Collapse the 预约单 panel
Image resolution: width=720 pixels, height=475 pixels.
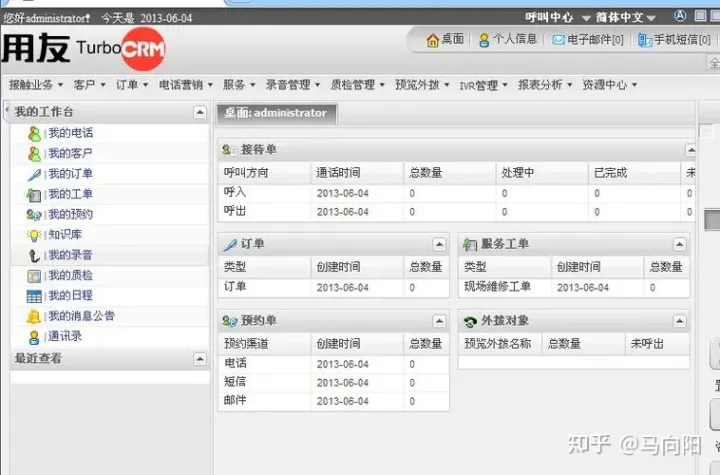[x=439, y=321]
